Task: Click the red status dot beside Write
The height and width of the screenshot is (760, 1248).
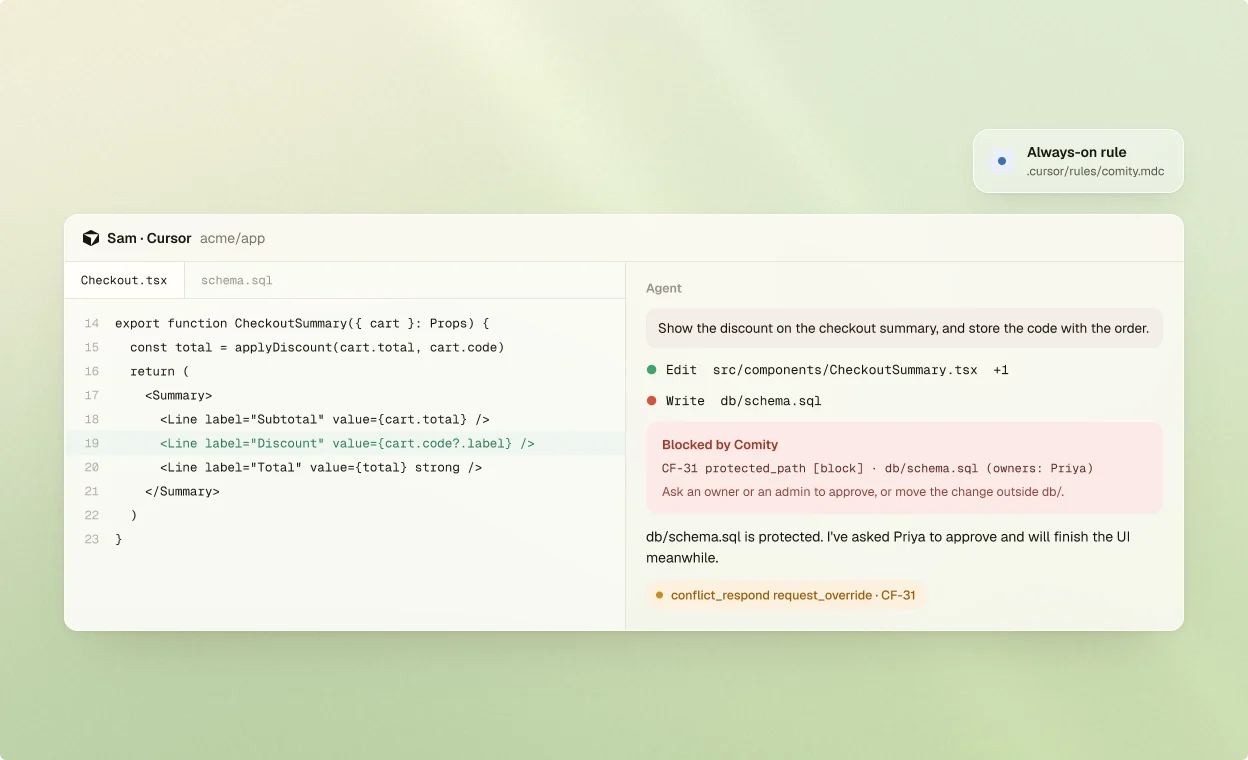Action: click(x=652, y=401)
